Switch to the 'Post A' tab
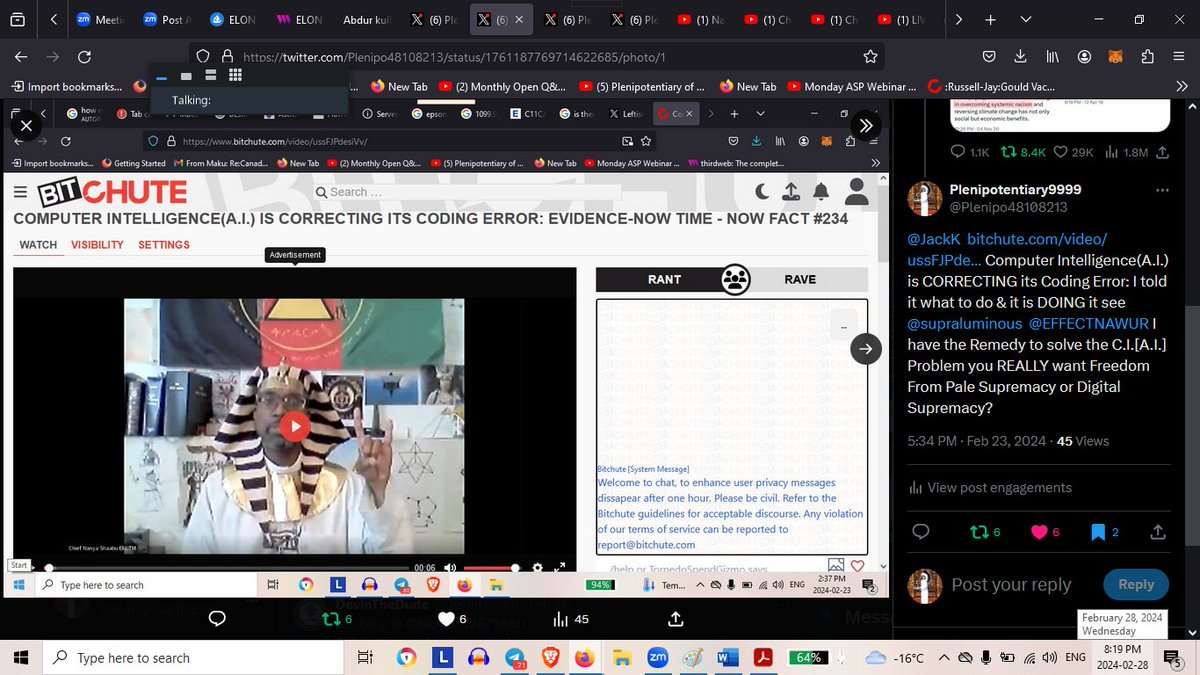The image size is (1200, 675). pyautogui.click(x=165, y=19)
